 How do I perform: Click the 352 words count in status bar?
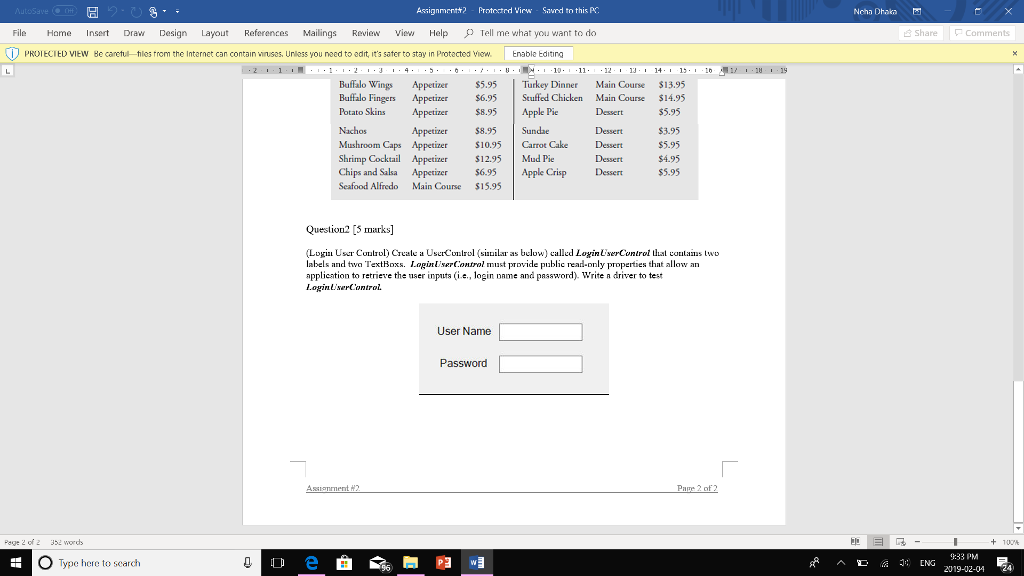click(67, 542)
